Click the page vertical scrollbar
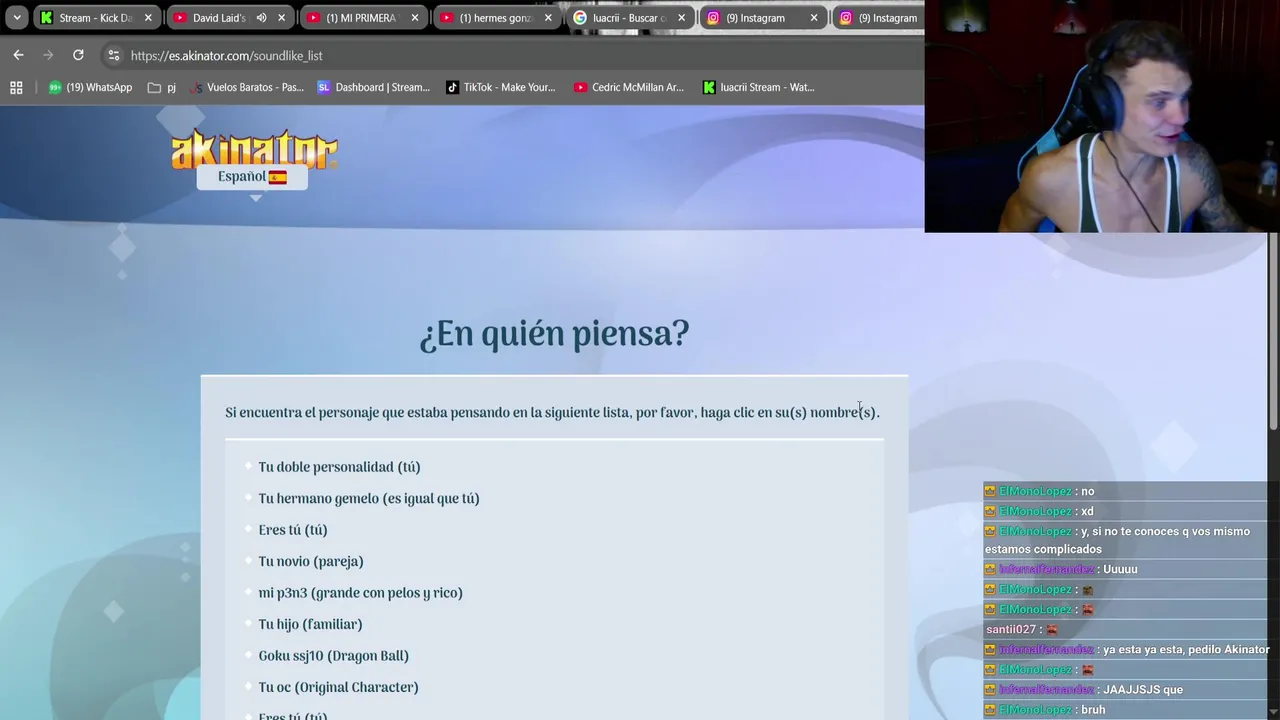This screenshot has width=1280, height=720. 1273,333
